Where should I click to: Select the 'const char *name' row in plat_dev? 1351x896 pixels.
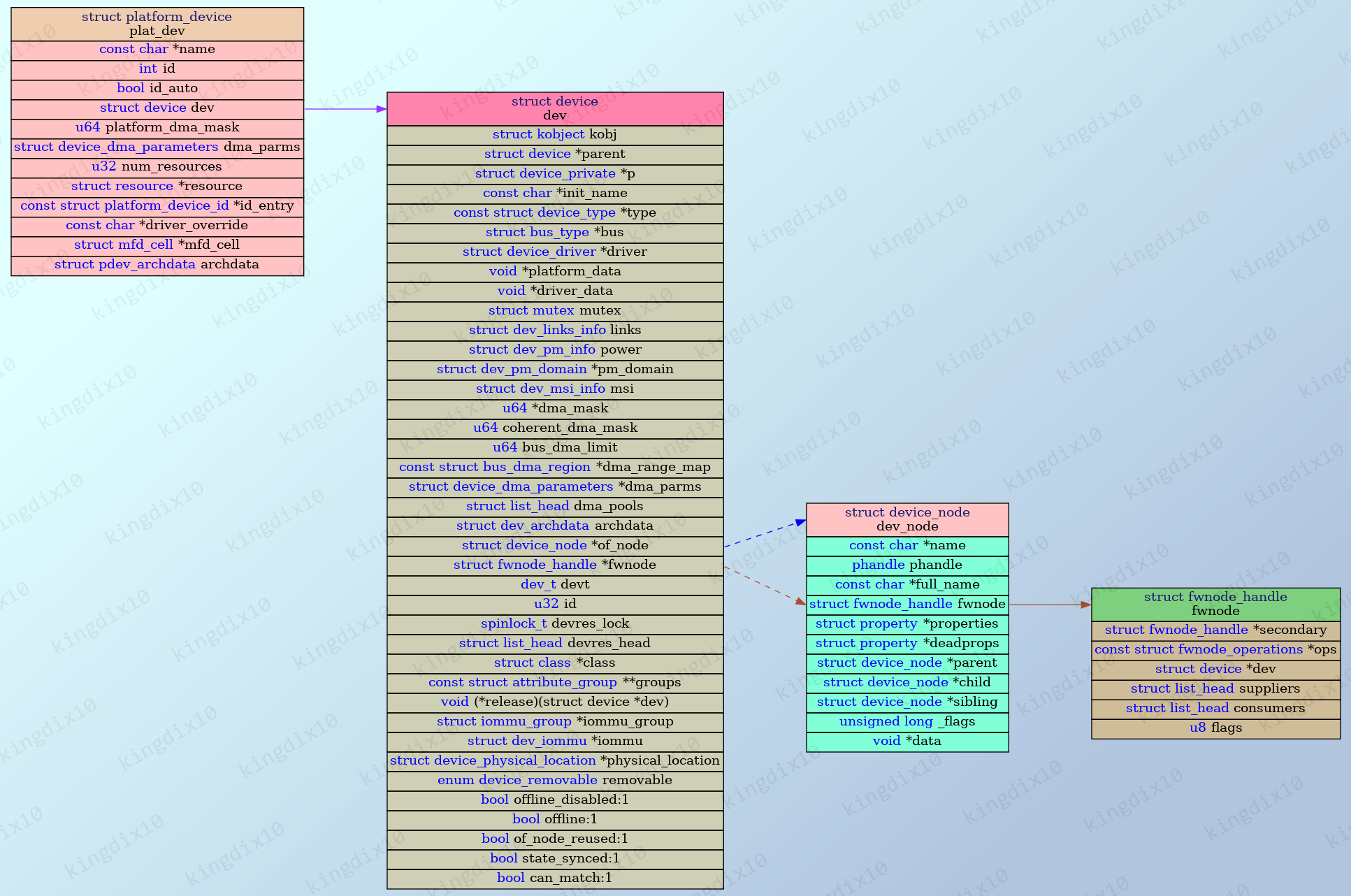point(157,50)
